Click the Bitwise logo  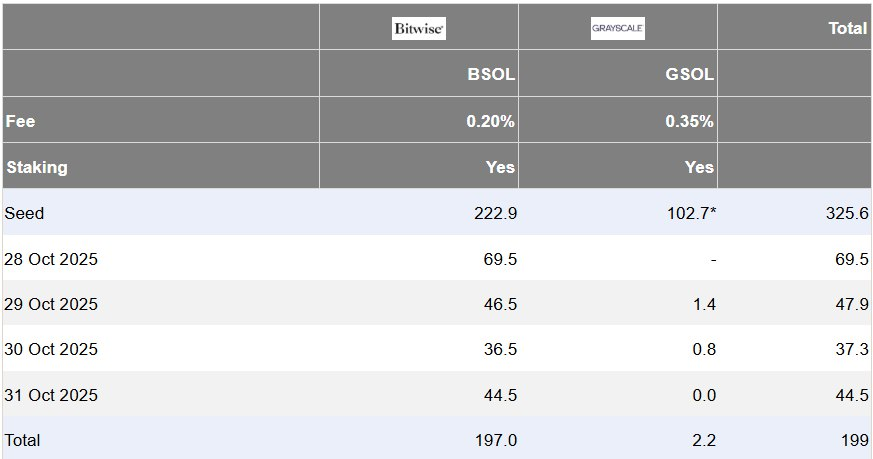[419, 29]
